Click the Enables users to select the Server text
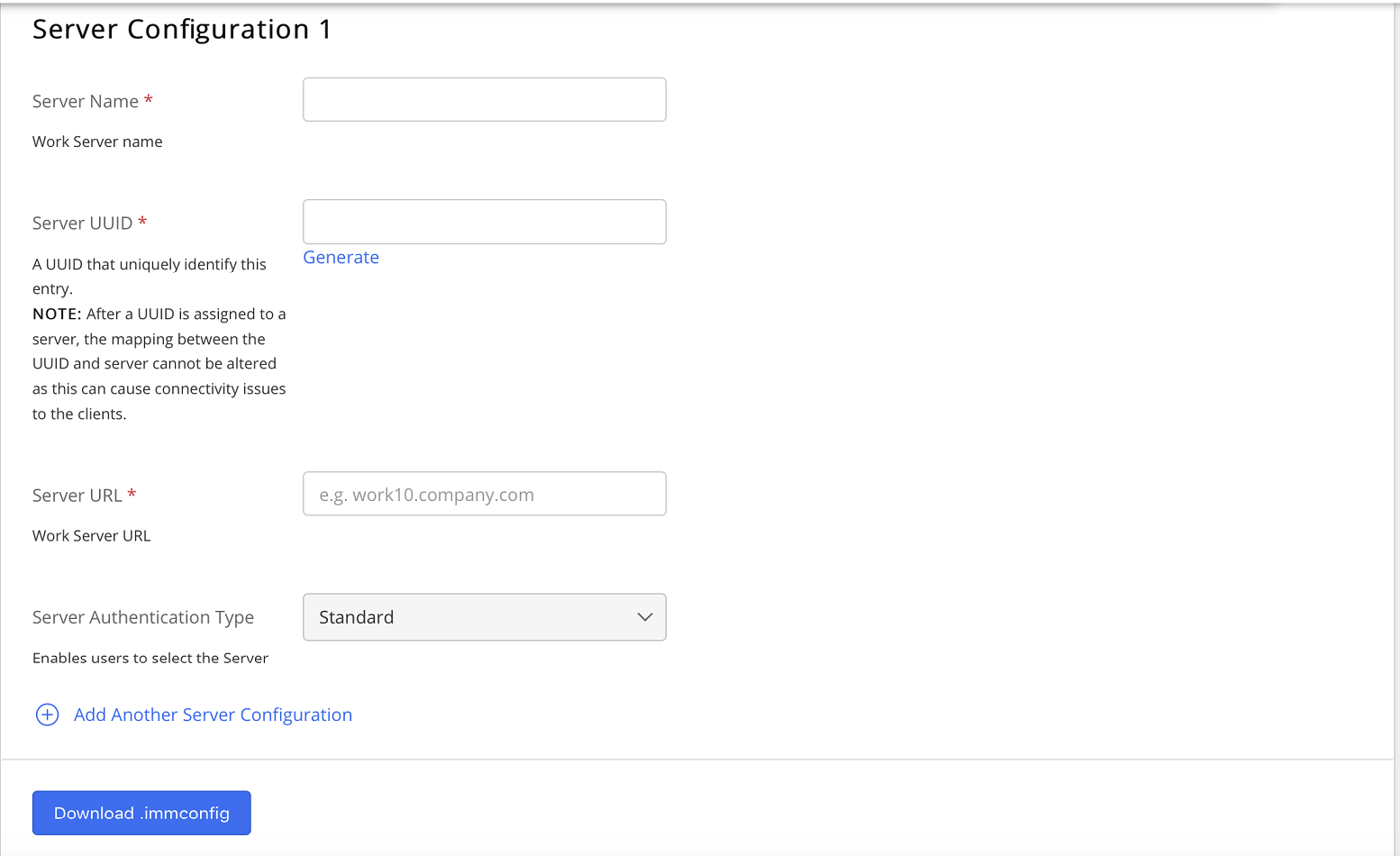Image resolution: width=1400 pixels, height=856 pixels. (x=150, y=658)
